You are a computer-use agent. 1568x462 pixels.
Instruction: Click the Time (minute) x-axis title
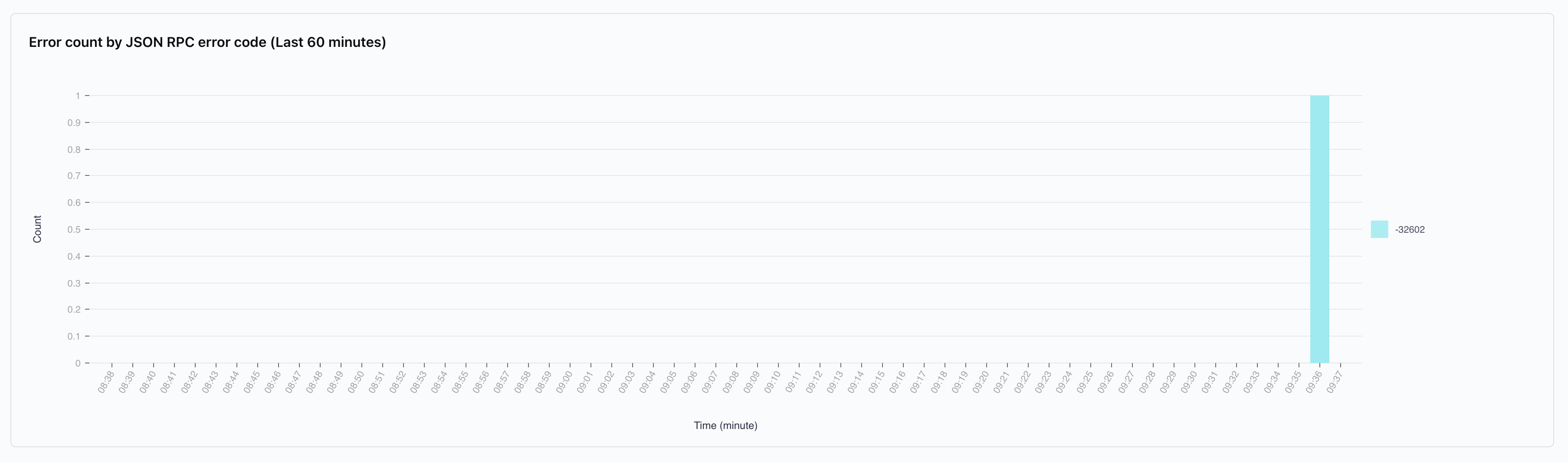click(x=725, y=426)
